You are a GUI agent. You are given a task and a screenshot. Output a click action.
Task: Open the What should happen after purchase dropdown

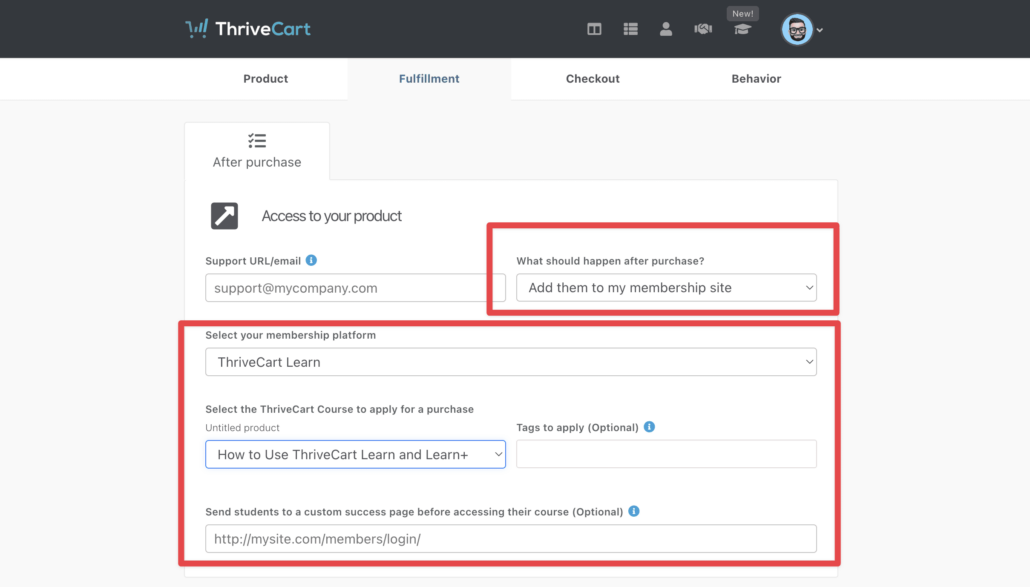click(666, 288)
